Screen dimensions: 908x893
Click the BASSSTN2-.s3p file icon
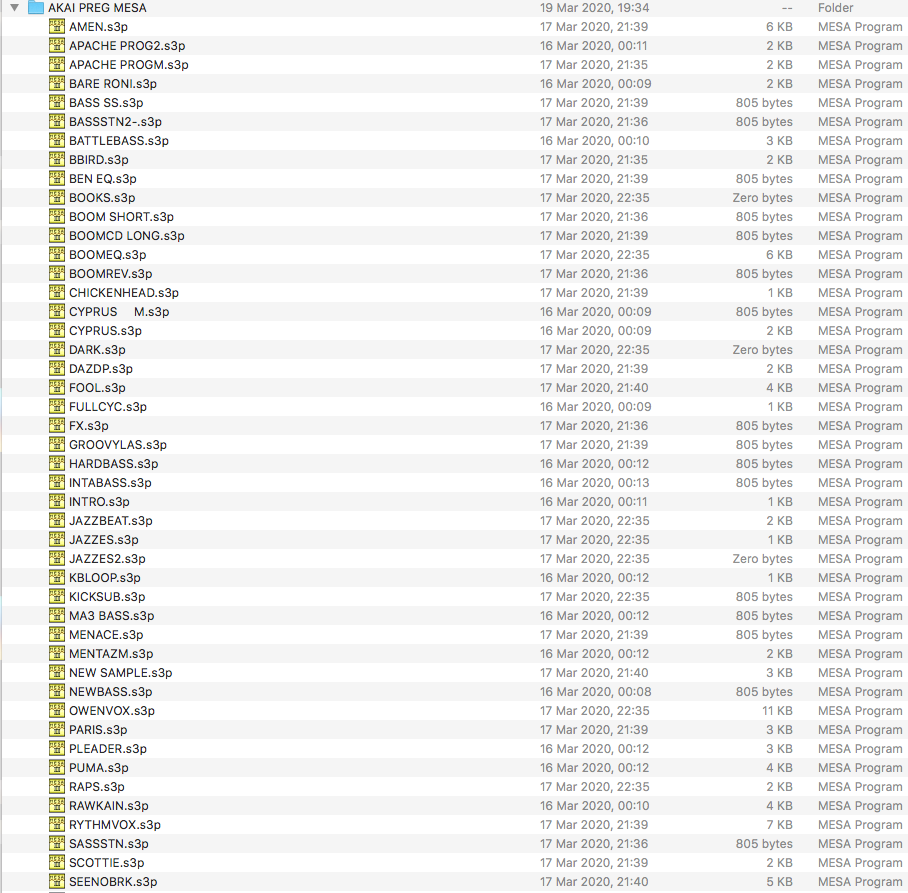coord(57,122)
